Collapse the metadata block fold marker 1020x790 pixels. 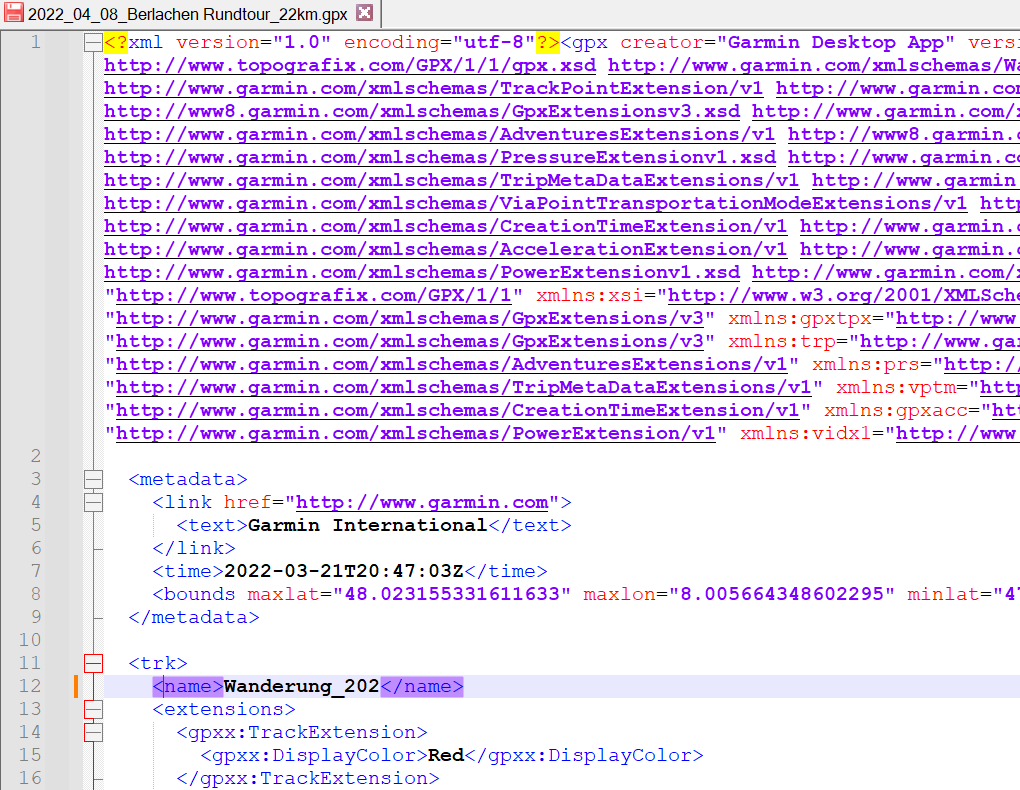pos(93,479)
